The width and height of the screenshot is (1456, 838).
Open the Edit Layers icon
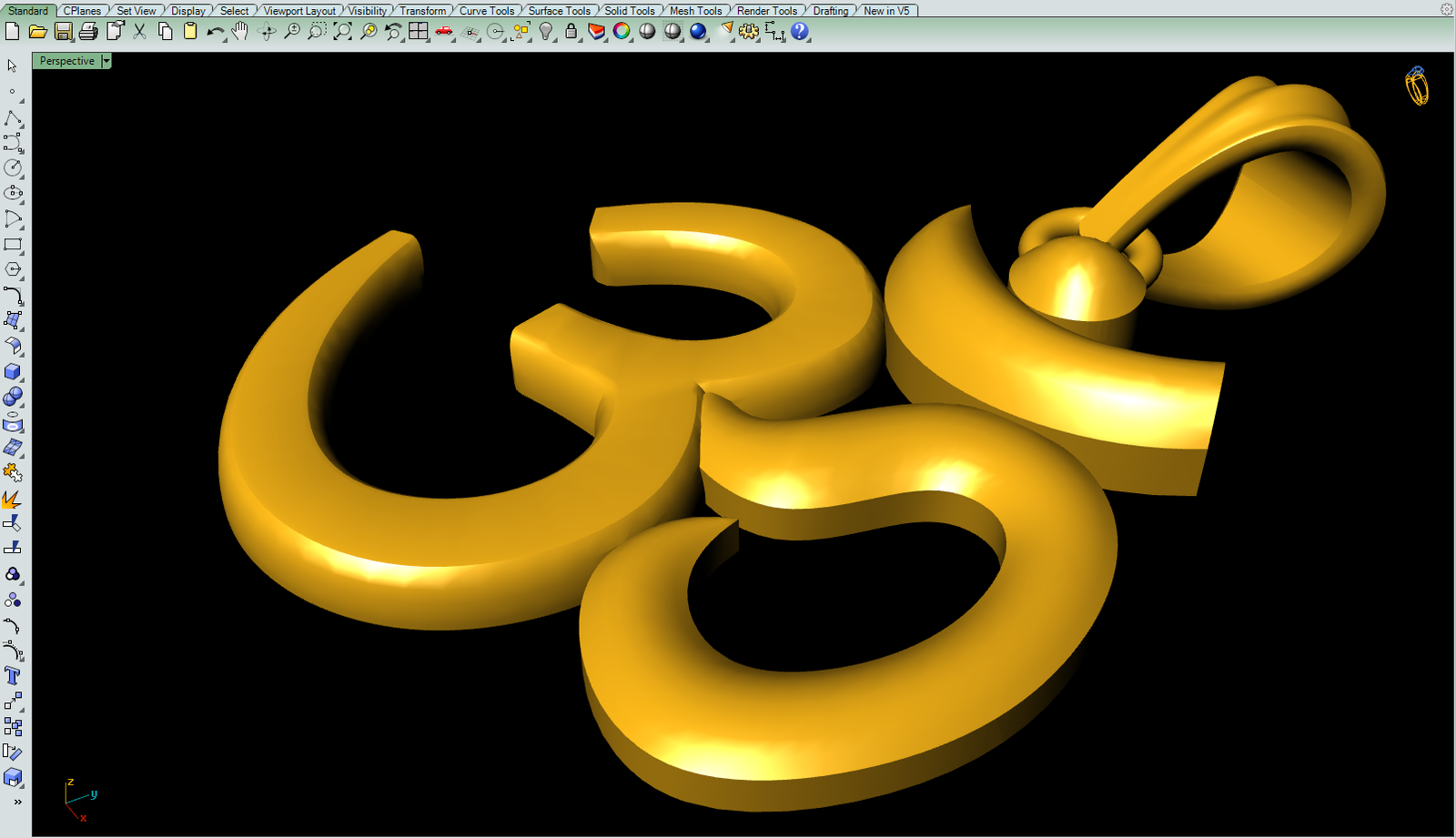(596, 31)
